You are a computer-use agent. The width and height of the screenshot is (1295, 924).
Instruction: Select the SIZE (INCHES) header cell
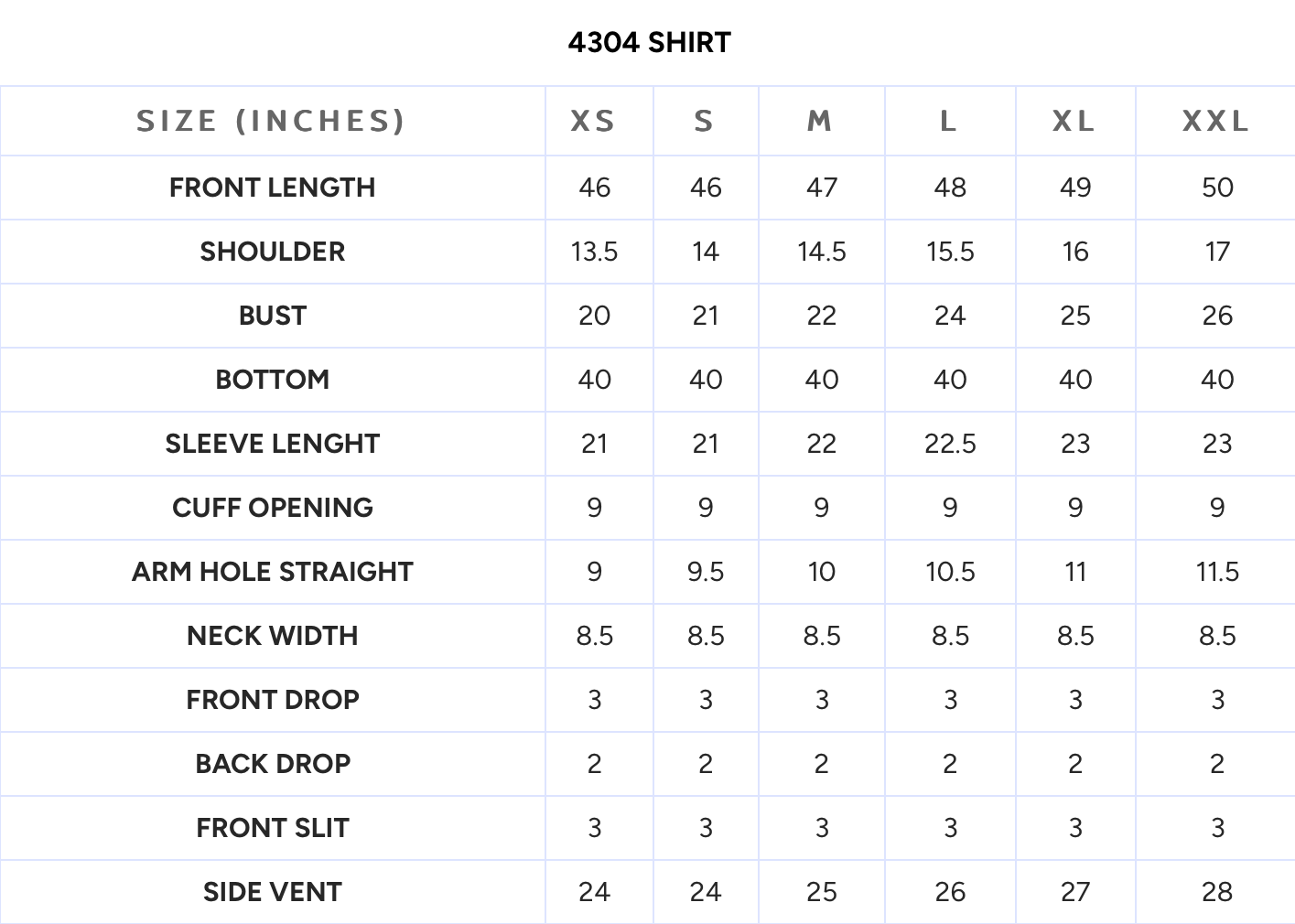click(271, 121)
